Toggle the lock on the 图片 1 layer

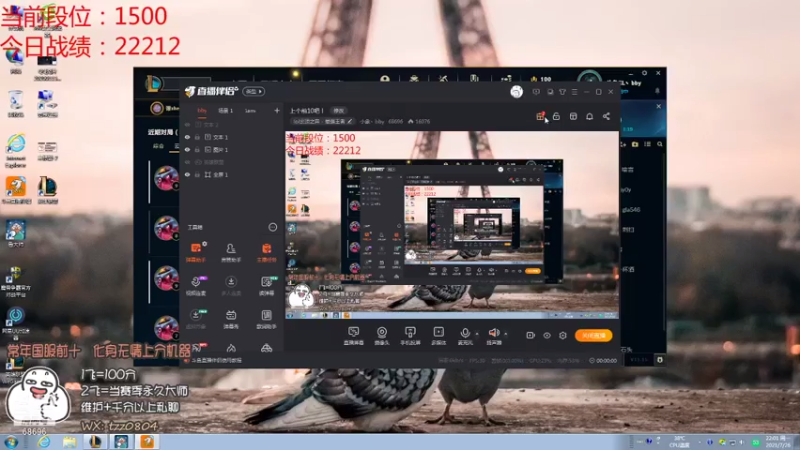(197, 150)
